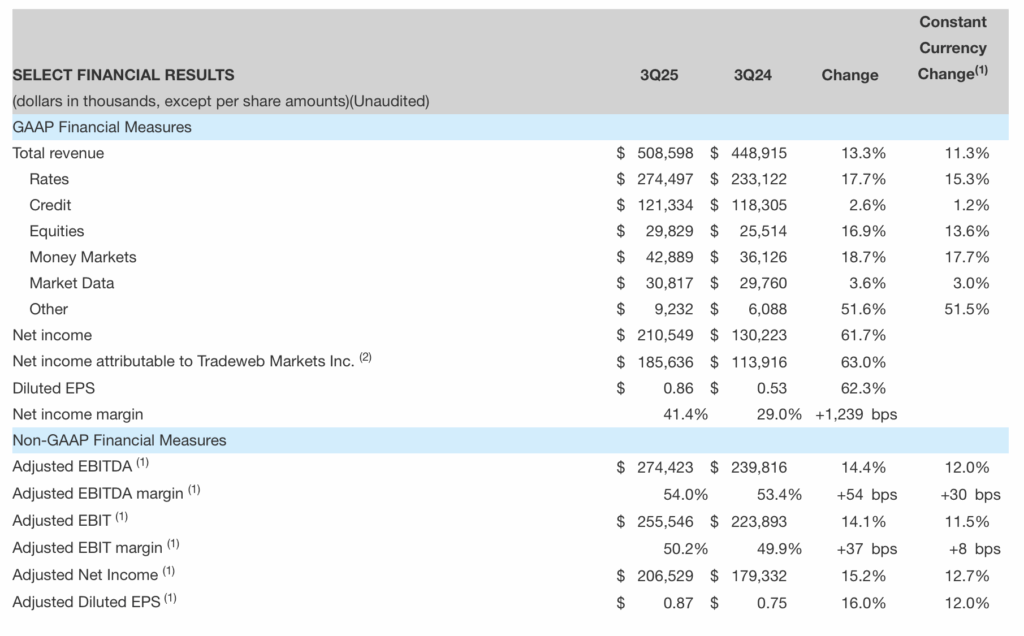Click the 3Q25 column header
The image size is (1024, 636).
[659, 75]
